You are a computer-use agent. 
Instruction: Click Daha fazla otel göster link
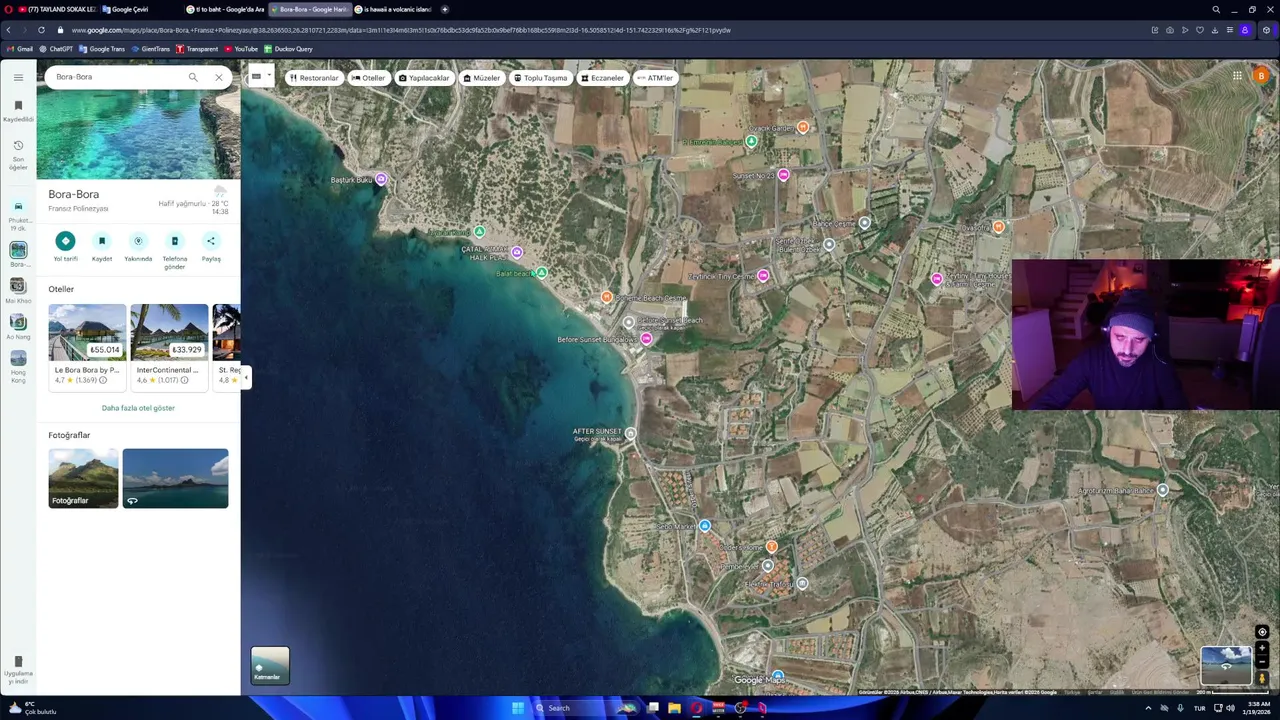point(138,408)
